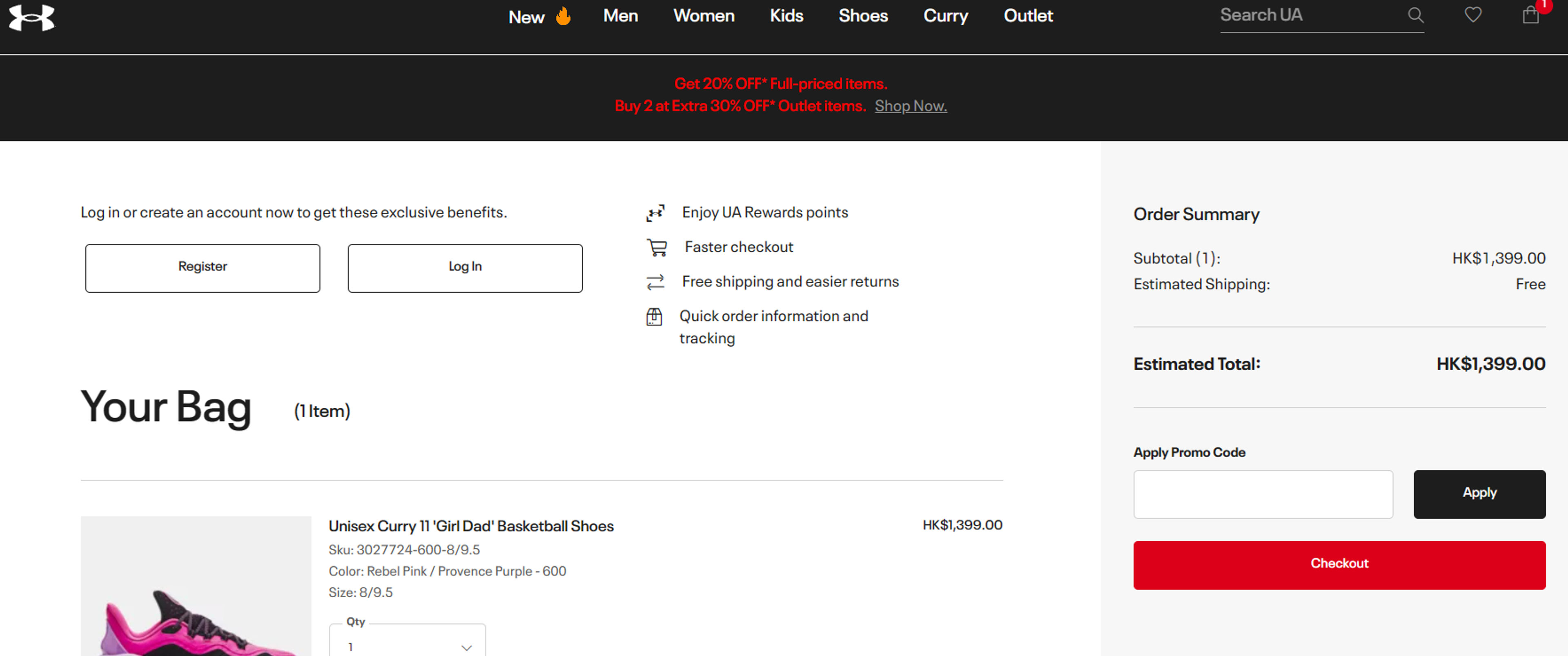Open the Shoes menu
The width and height of the screenshot is (1568, 656).
coord(863,16)
